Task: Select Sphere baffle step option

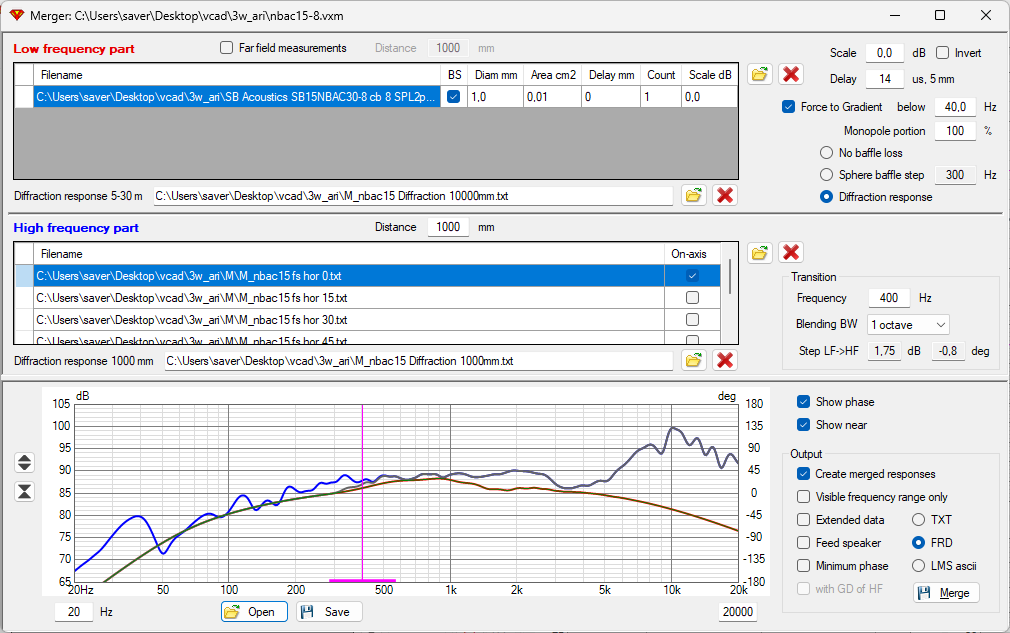Action: [x=826, y=175]
